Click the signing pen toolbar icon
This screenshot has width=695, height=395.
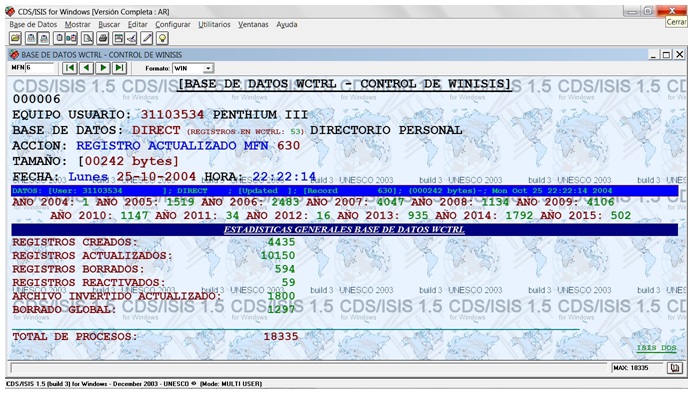[x=131, y=39]
